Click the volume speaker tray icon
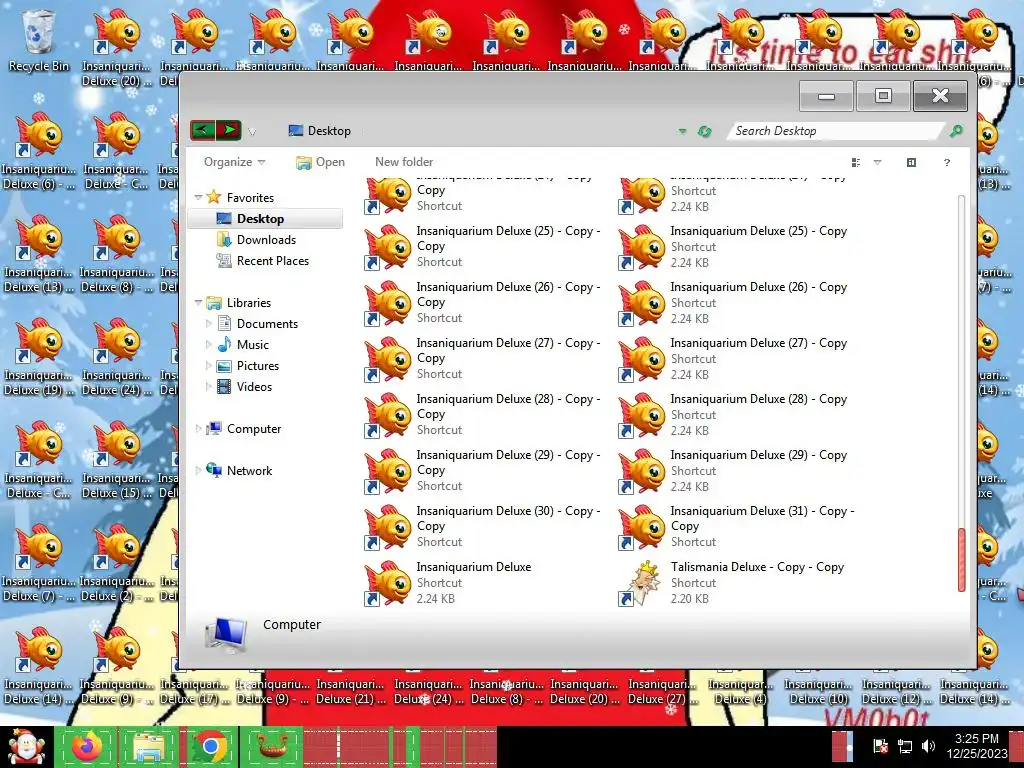Viewport: 1024px width, 768px height. pyautogui.click(x=928, y=746)
